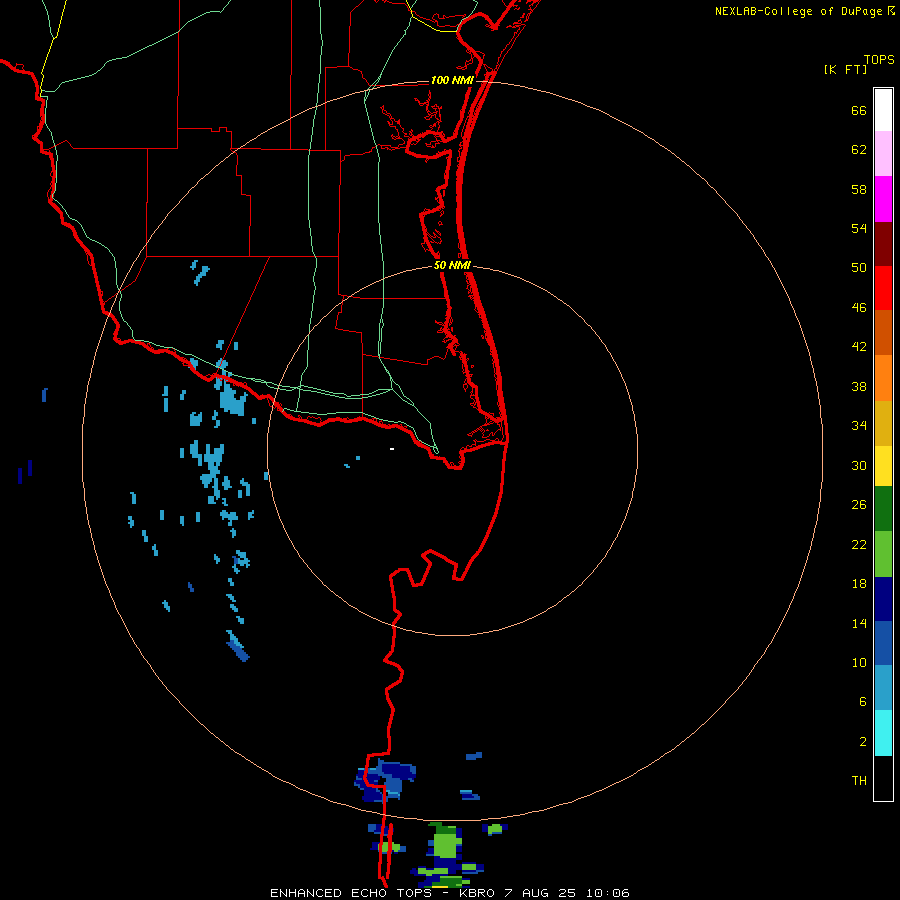
Task: Click the navy echo cluster on the southern border line
Action: [x=386, y=781]
